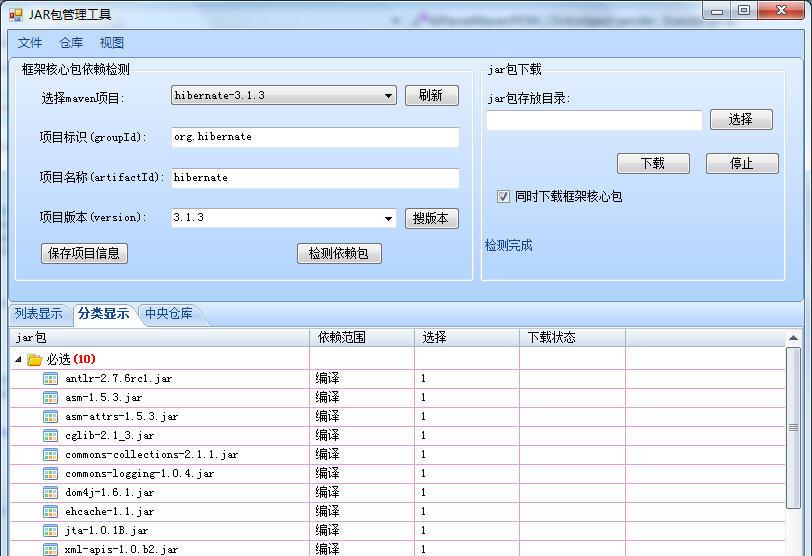
Task: Click the 下载状态 column header
Action: click(572, 338)
